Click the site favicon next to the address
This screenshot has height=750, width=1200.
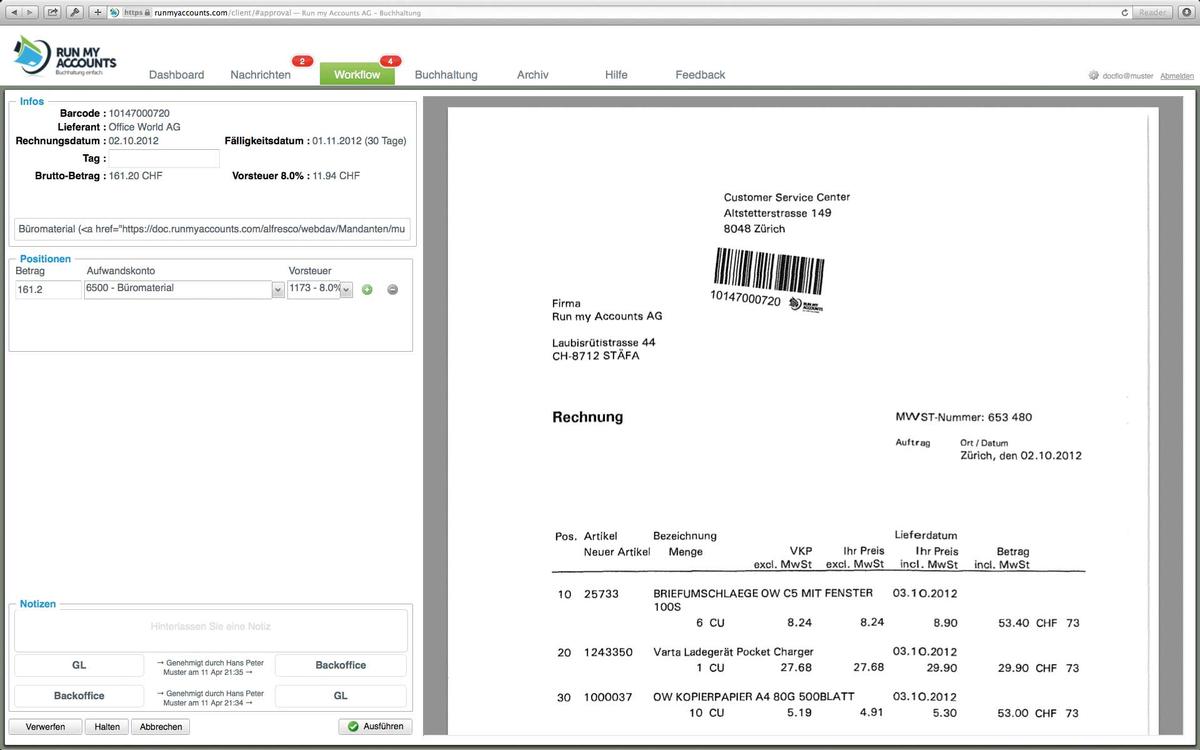point(115,12)
